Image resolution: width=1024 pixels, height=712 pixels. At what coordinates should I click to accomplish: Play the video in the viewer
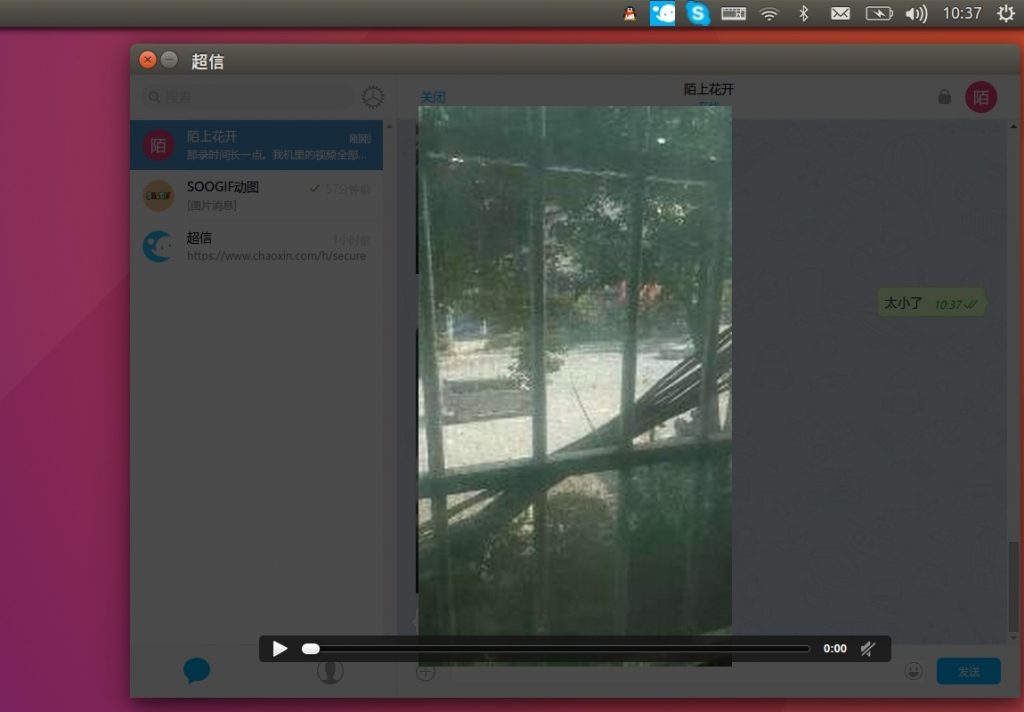click(x=280, y=649)
